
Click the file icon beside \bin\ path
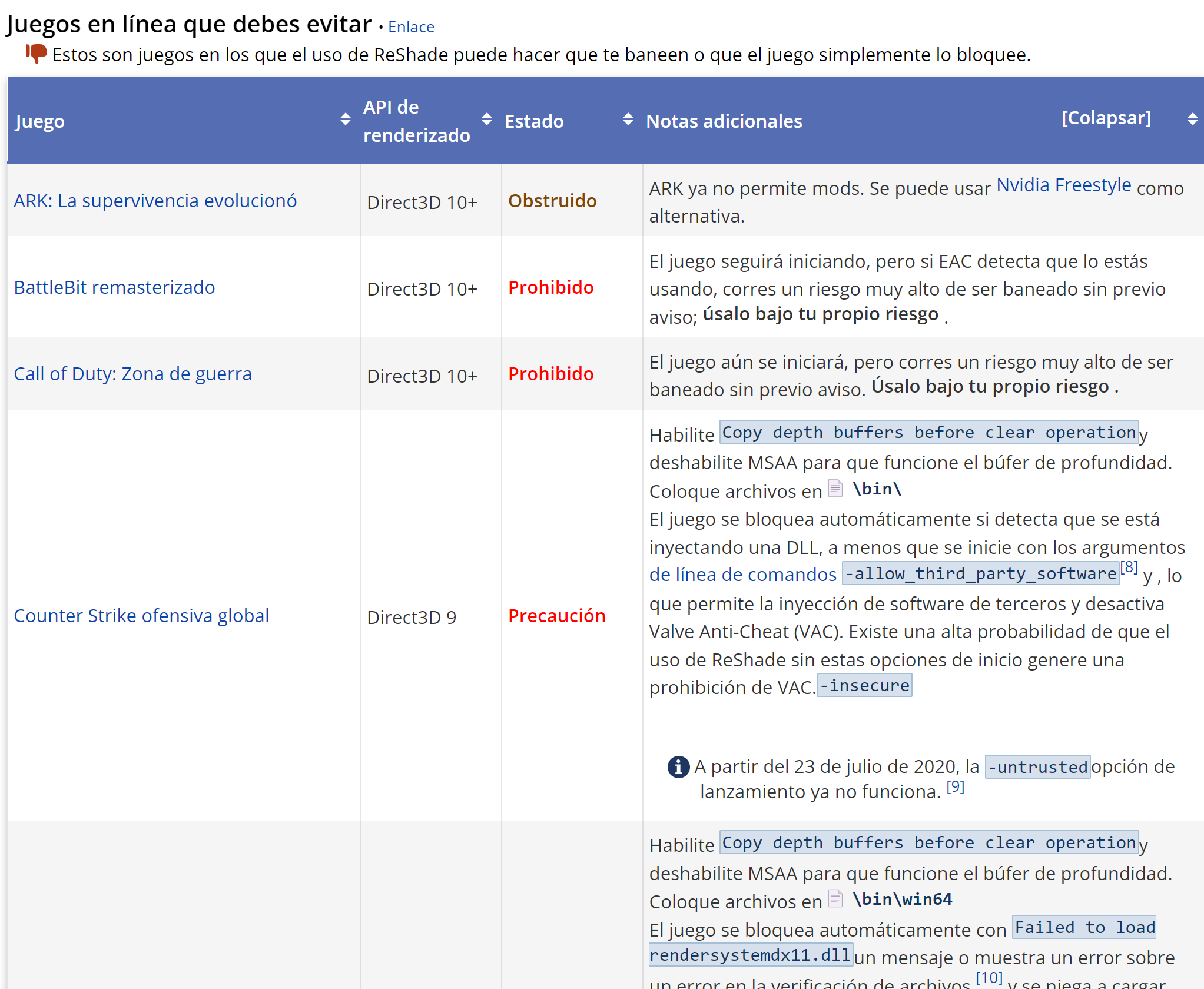pyautogui.click(x=835, y=489)
